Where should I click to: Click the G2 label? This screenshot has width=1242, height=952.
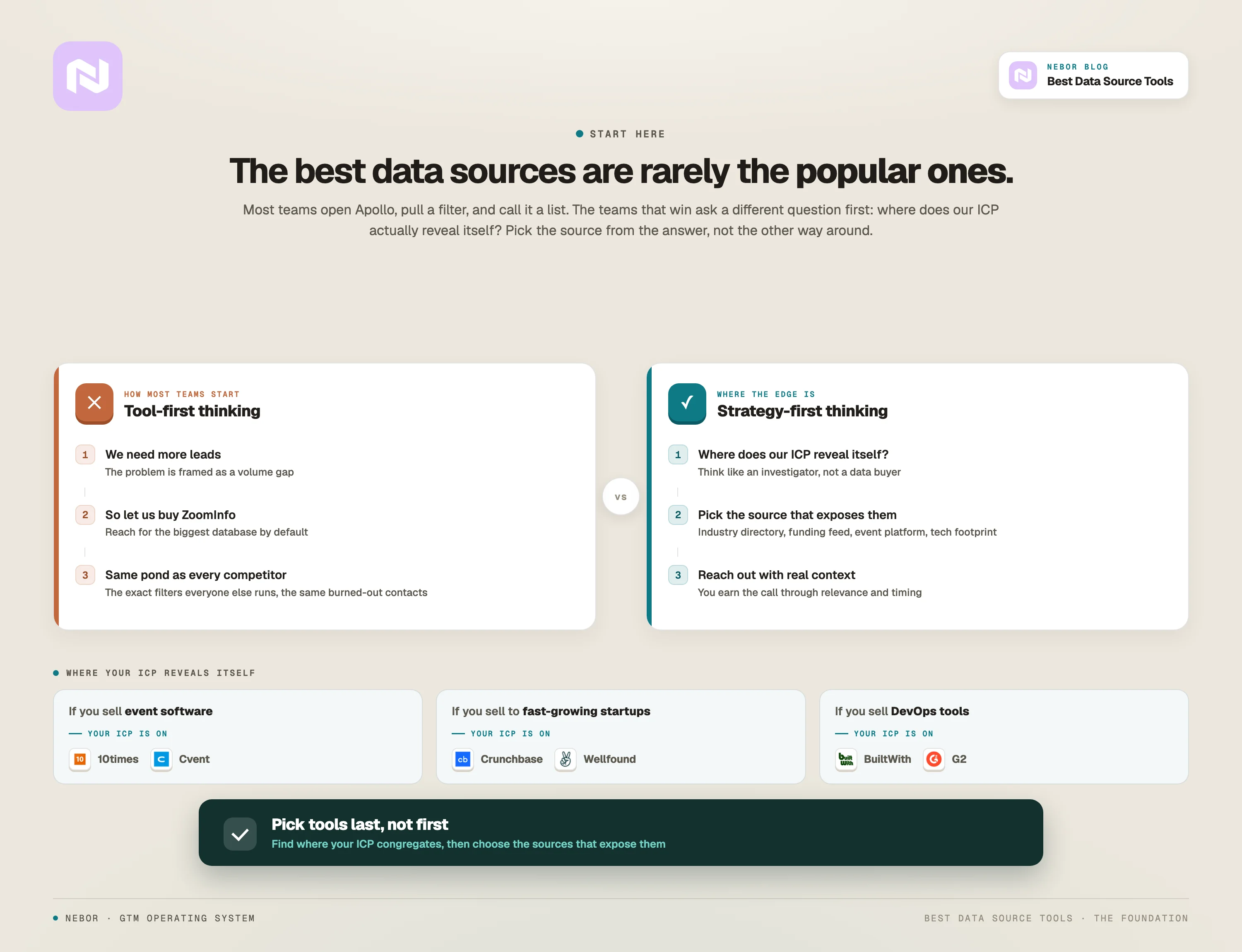click(959, 760)
